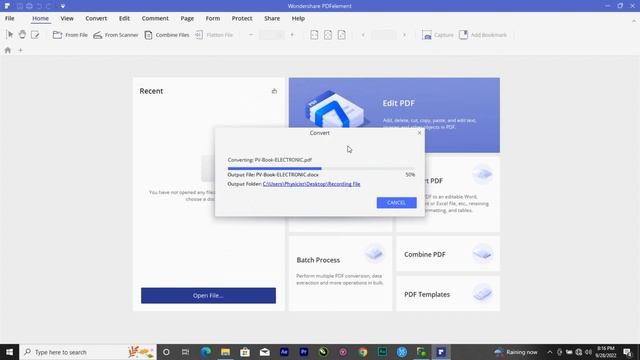Click the taskbar clock and date
This screenshot has width=640, height=360.
click(x=606, y=352)
